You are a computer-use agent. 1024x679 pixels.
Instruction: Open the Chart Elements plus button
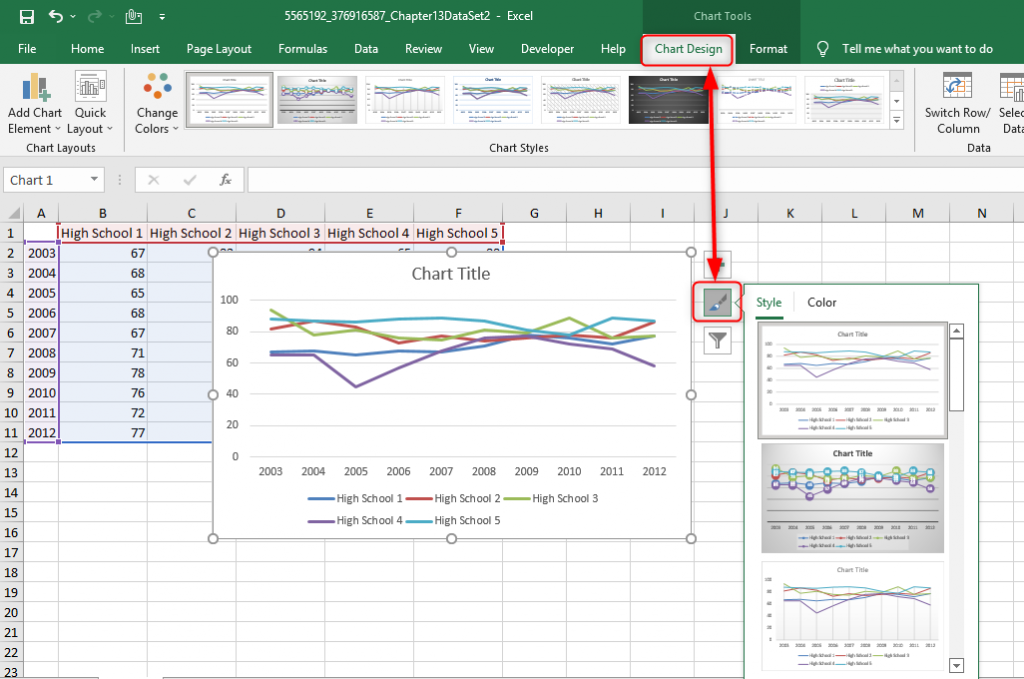point(716,264)
